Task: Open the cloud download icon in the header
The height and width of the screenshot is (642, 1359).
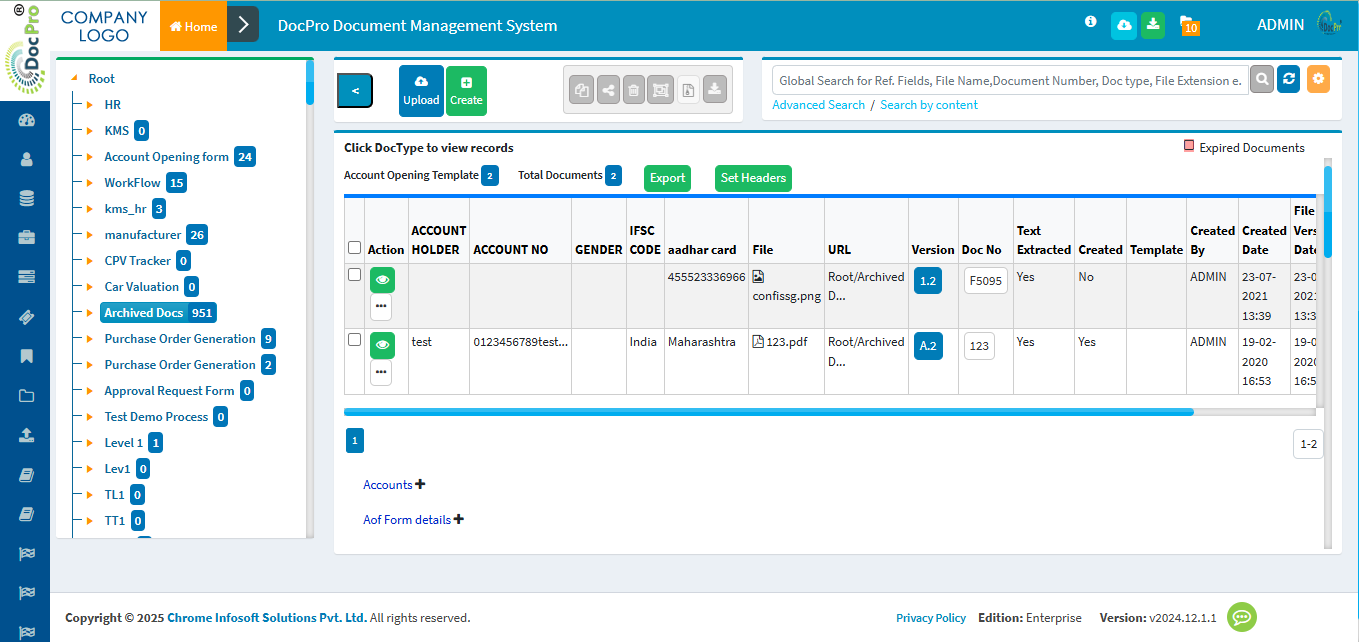Action: (x=1123, y=25)
